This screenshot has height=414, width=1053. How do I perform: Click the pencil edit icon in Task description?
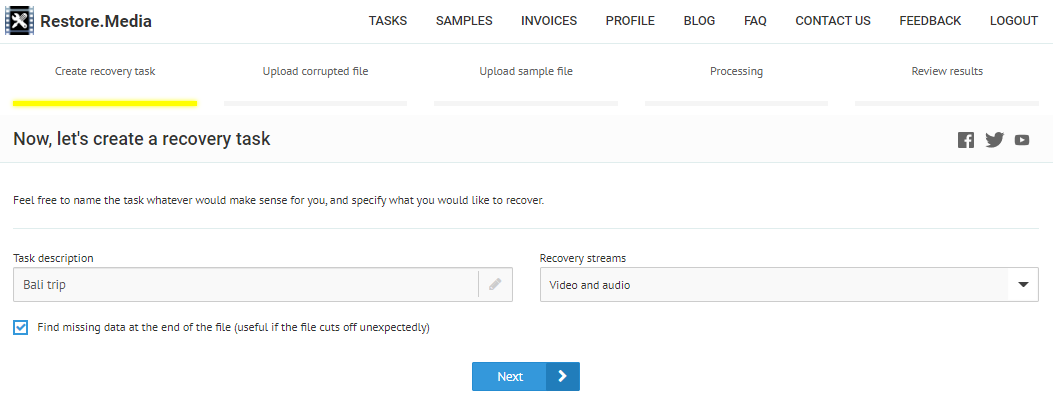(495, 285)
